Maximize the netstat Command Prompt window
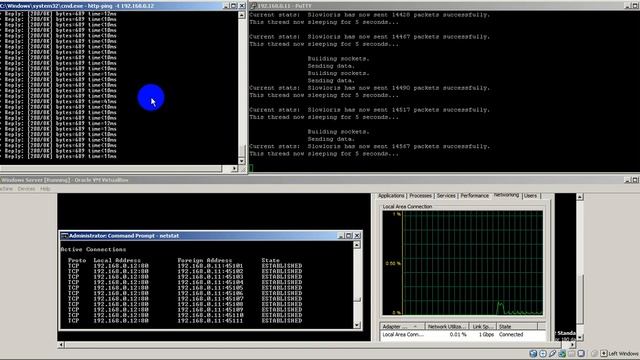Screen dimensions: 640x360 349,236
